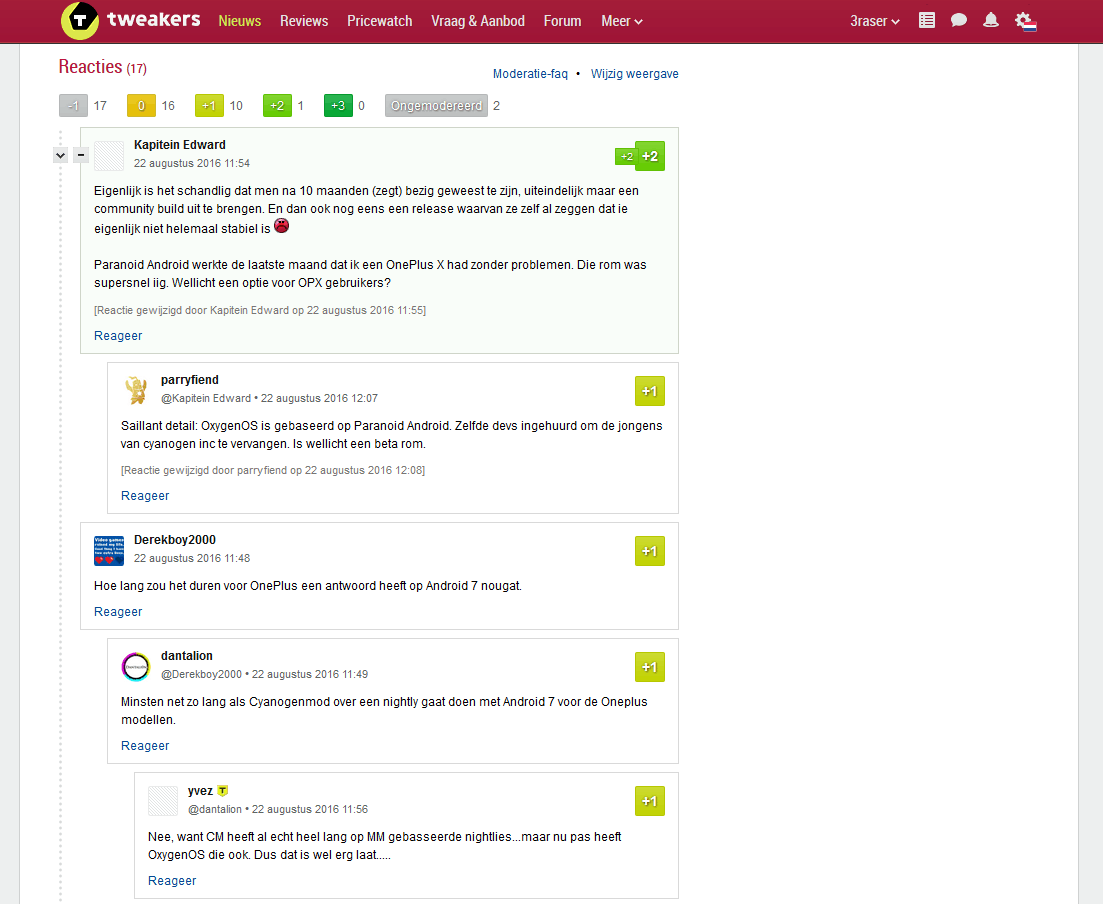
Task: Open the notifications bell icon
Action: pos(990,20)
